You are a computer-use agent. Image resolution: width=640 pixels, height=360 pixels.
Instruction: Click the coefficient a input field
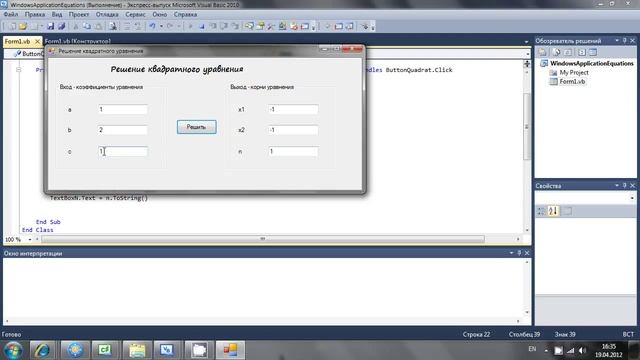[122, 109]
